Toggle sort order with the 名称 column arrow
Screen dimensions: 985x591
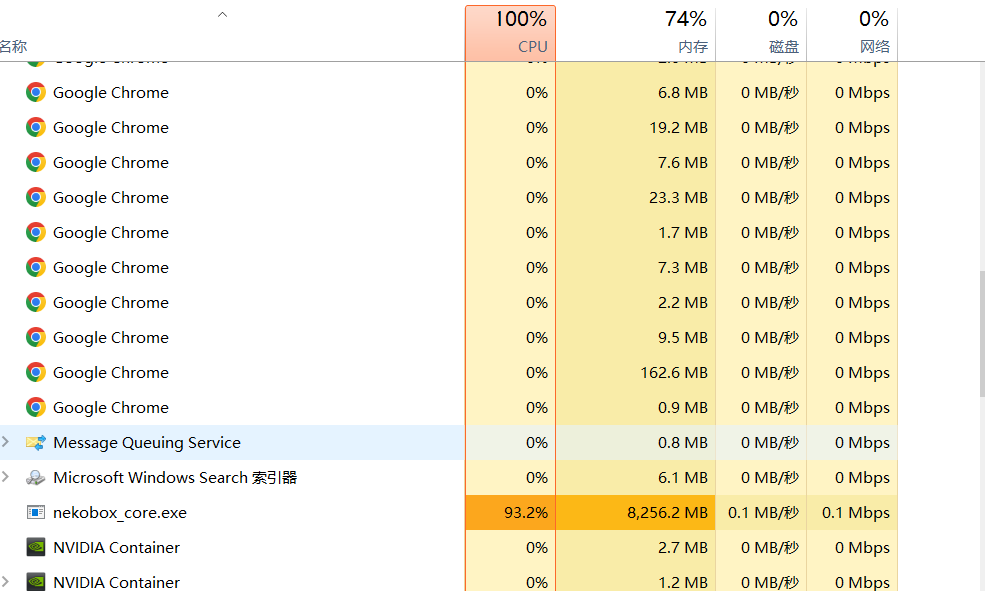pyautogui.click(x=222, y=14)
